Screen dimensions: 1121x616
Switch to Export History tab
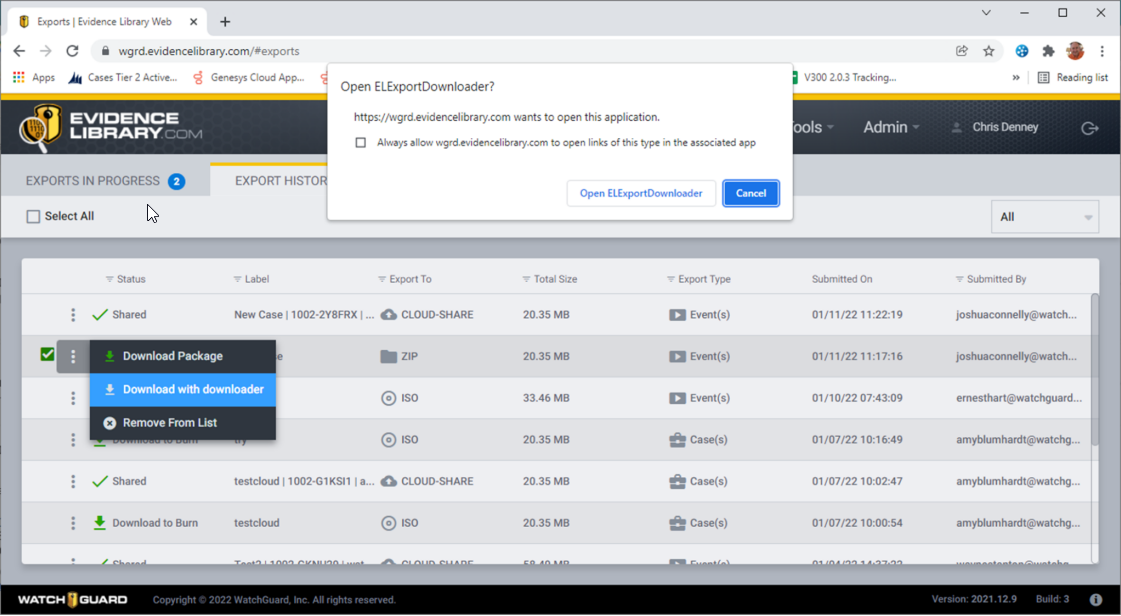pos(281,181)
